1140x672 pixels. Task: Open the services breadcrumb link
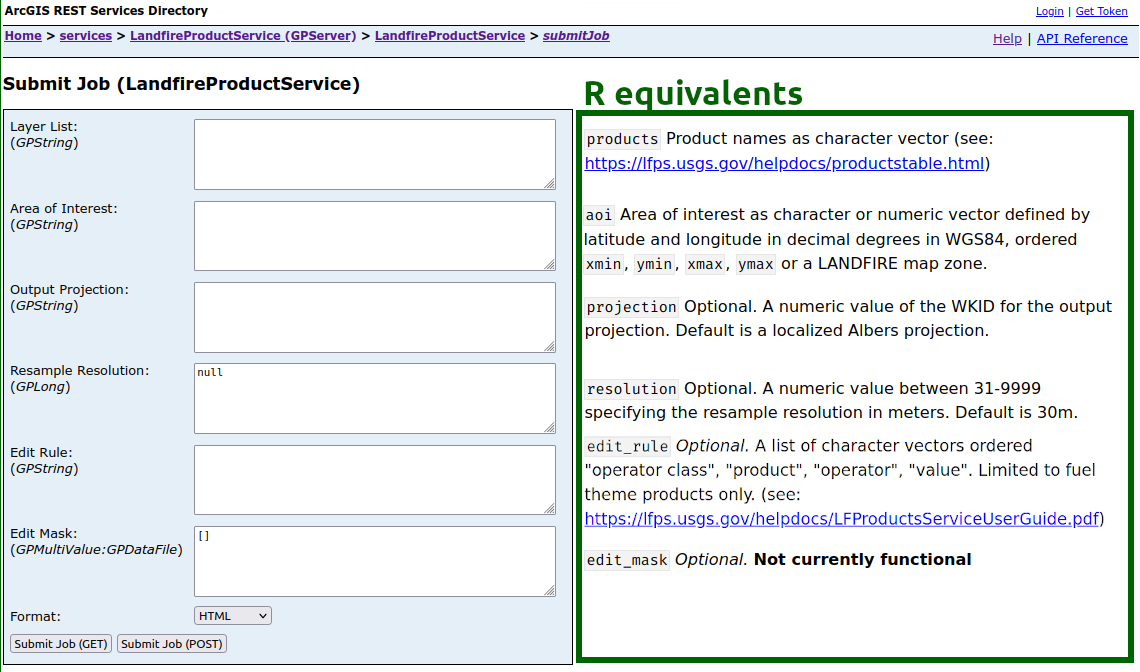coord(86,36)
